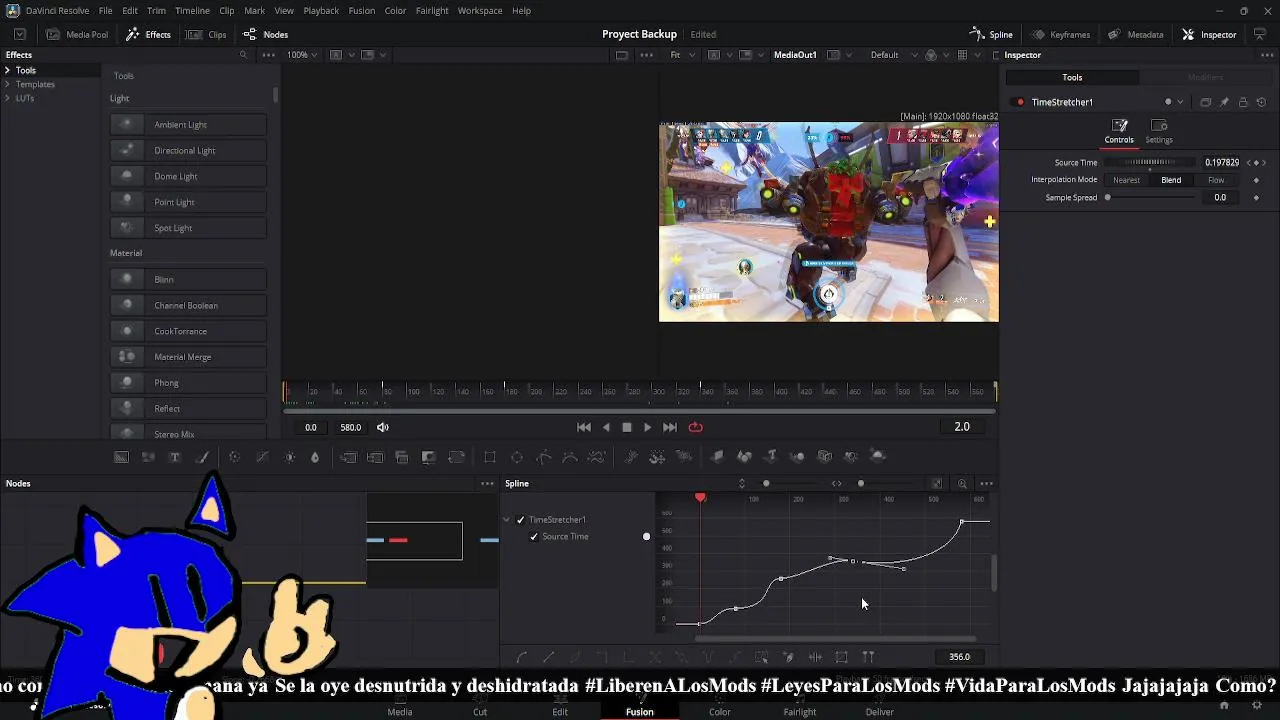Viewport: 1280px width, 720px height.
Task: Uncheck TimeStretcher1 in the spline list
Action: click(x=520, y=520)
